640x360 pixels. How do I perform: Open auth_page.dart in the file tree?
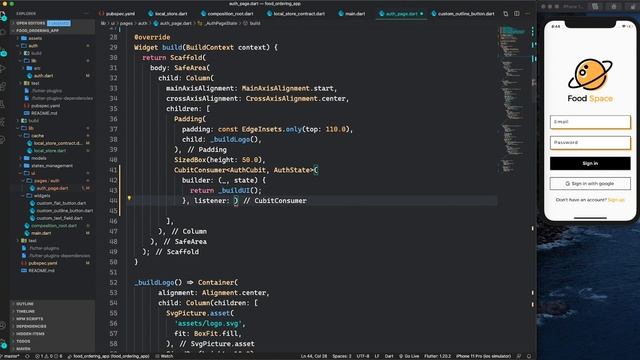[52, 188]
